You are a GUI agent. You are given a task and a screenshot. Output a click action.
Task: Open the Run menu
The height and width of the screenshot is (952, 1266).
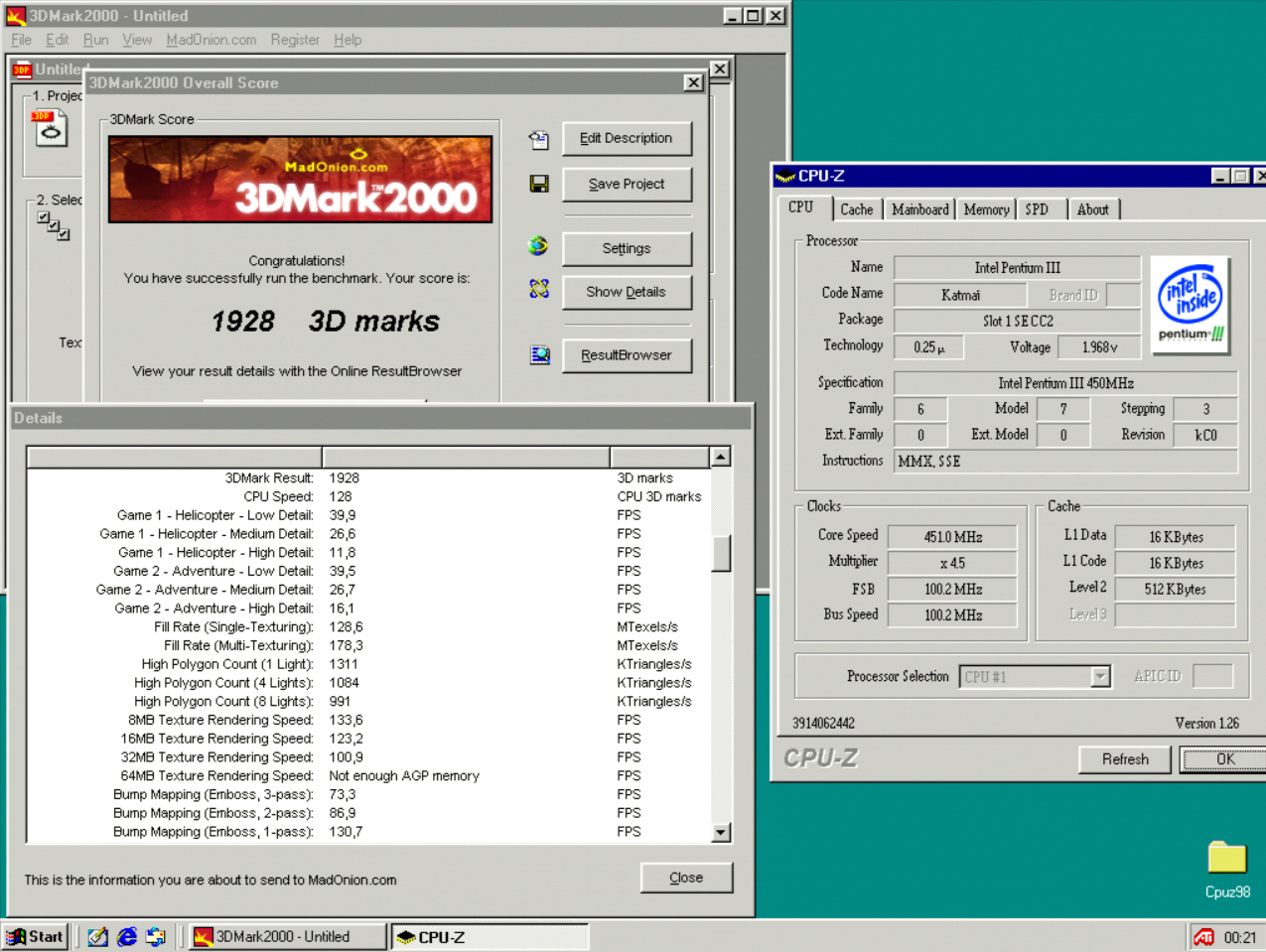pos(95,40)
